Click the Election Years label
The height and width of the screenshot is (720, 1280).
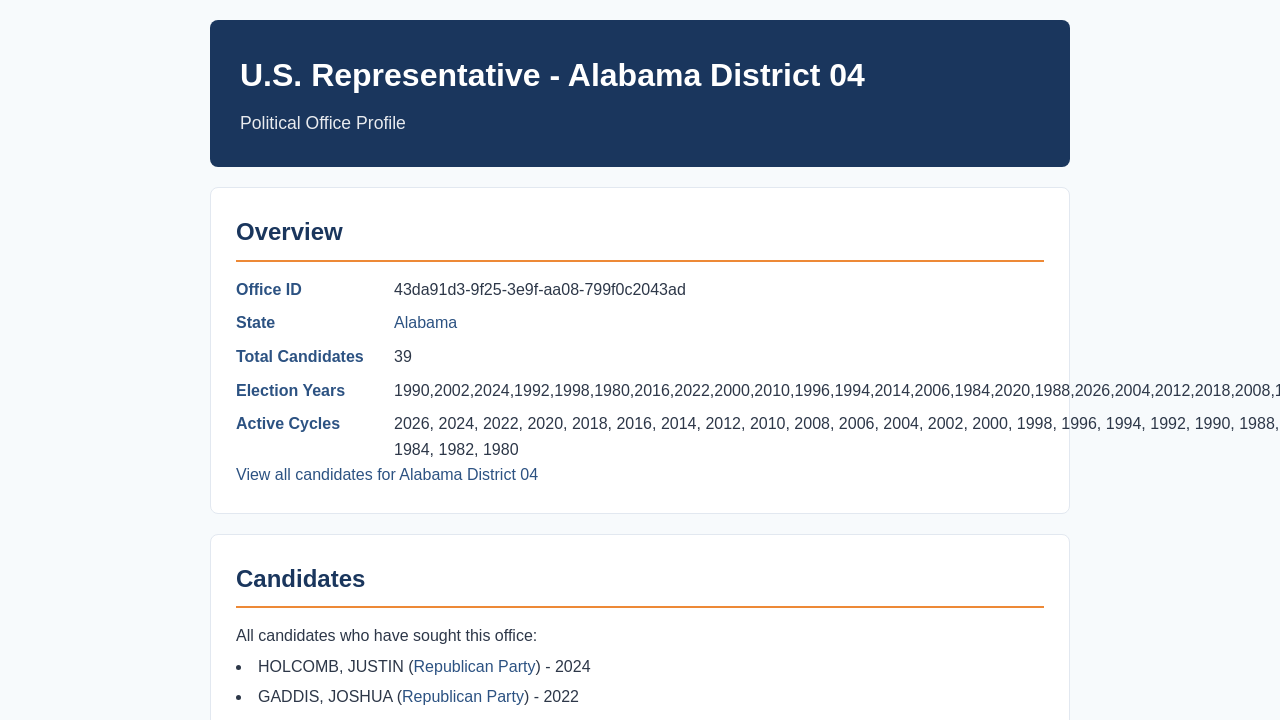[x=290, y=391]
